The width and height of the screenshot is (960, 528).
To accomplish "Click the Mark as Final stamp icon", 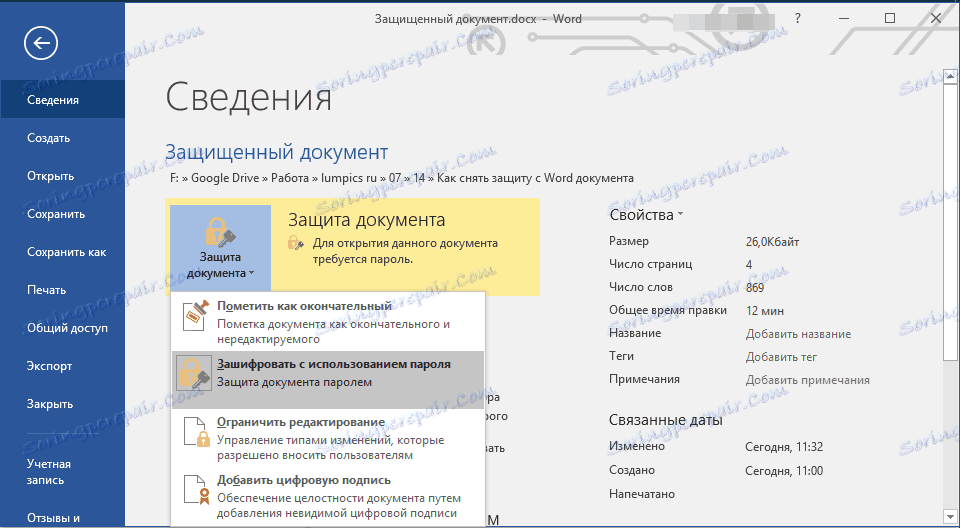I will pos(195,315).
